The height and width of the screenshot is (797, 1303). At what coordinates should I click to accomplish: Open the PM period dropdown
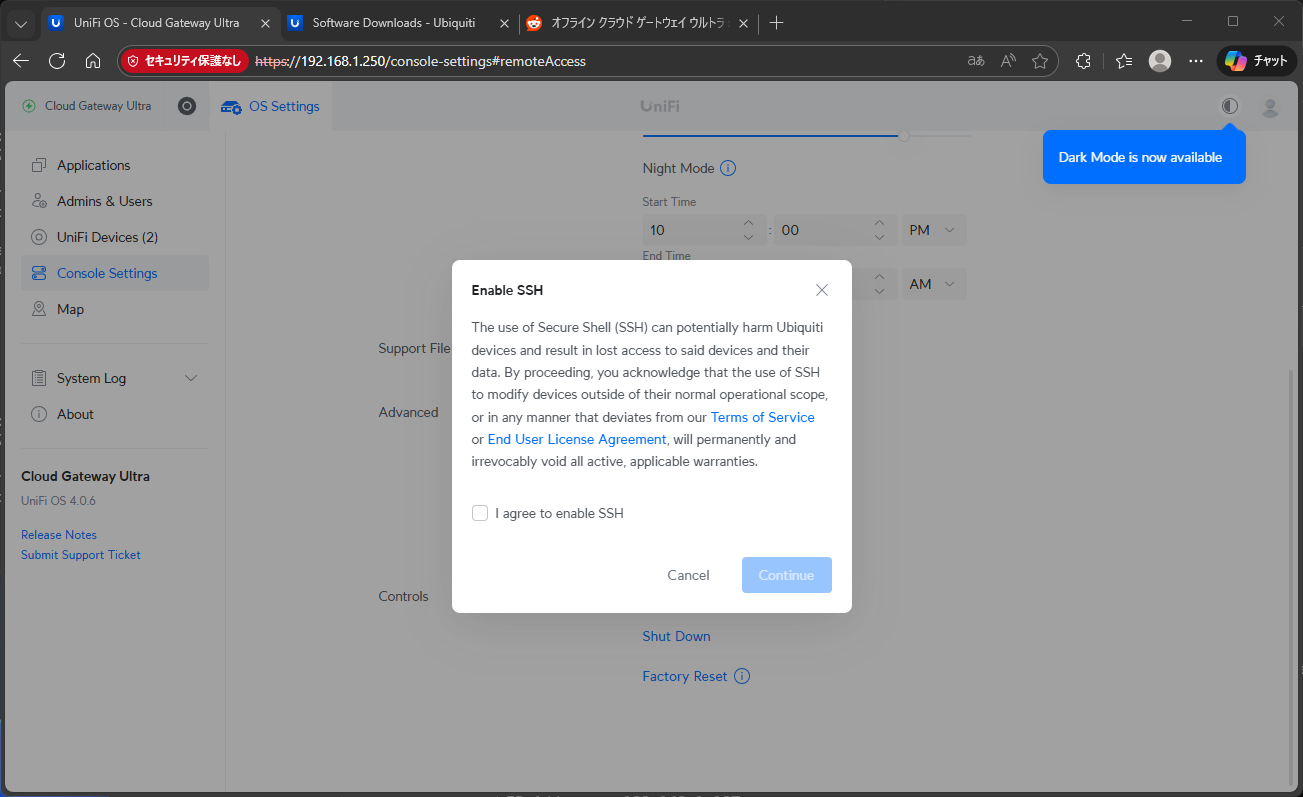(x=933, y=230)
